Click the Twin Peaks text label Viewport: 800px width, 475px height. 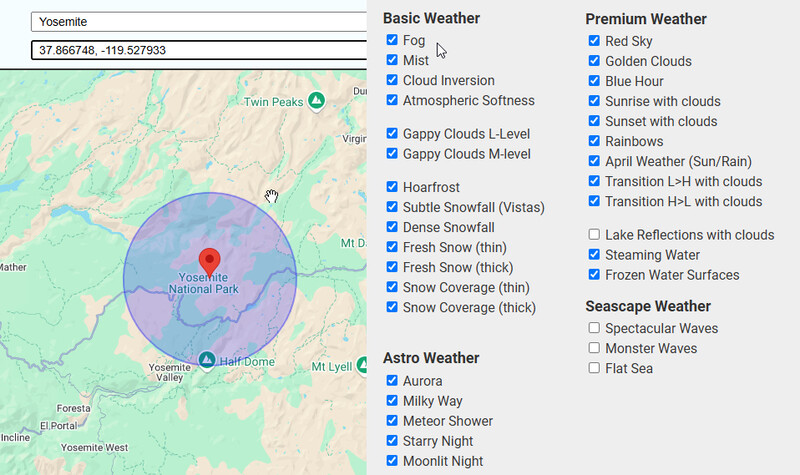pyautogui.click(x=273, y=102)
